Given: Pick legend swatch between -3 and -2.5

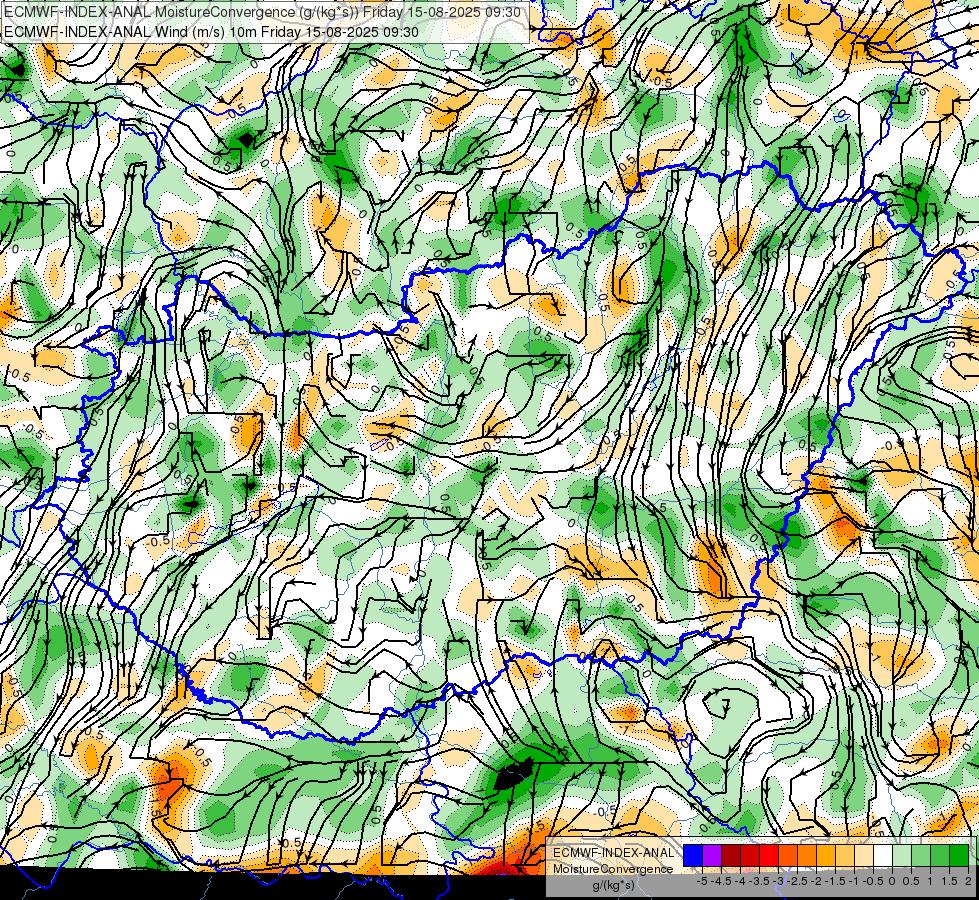Looking at the screenshot, I should click(x=788, y=856).
